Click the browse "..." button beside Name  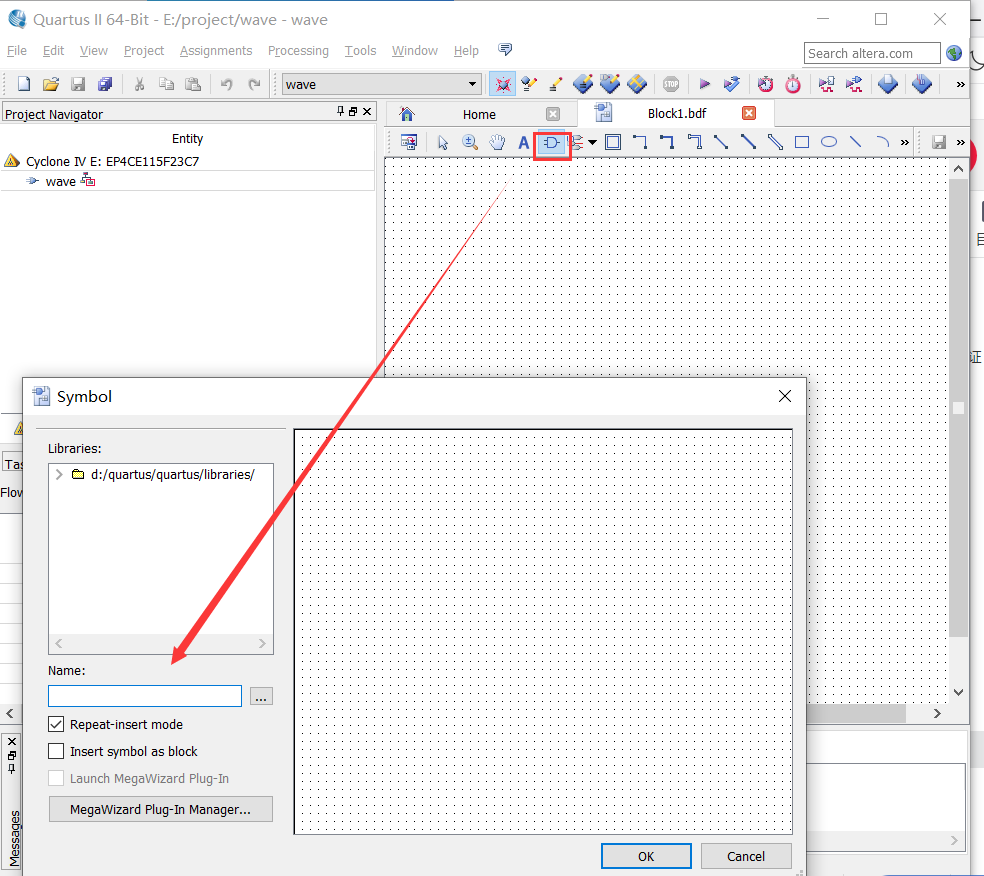261,697
